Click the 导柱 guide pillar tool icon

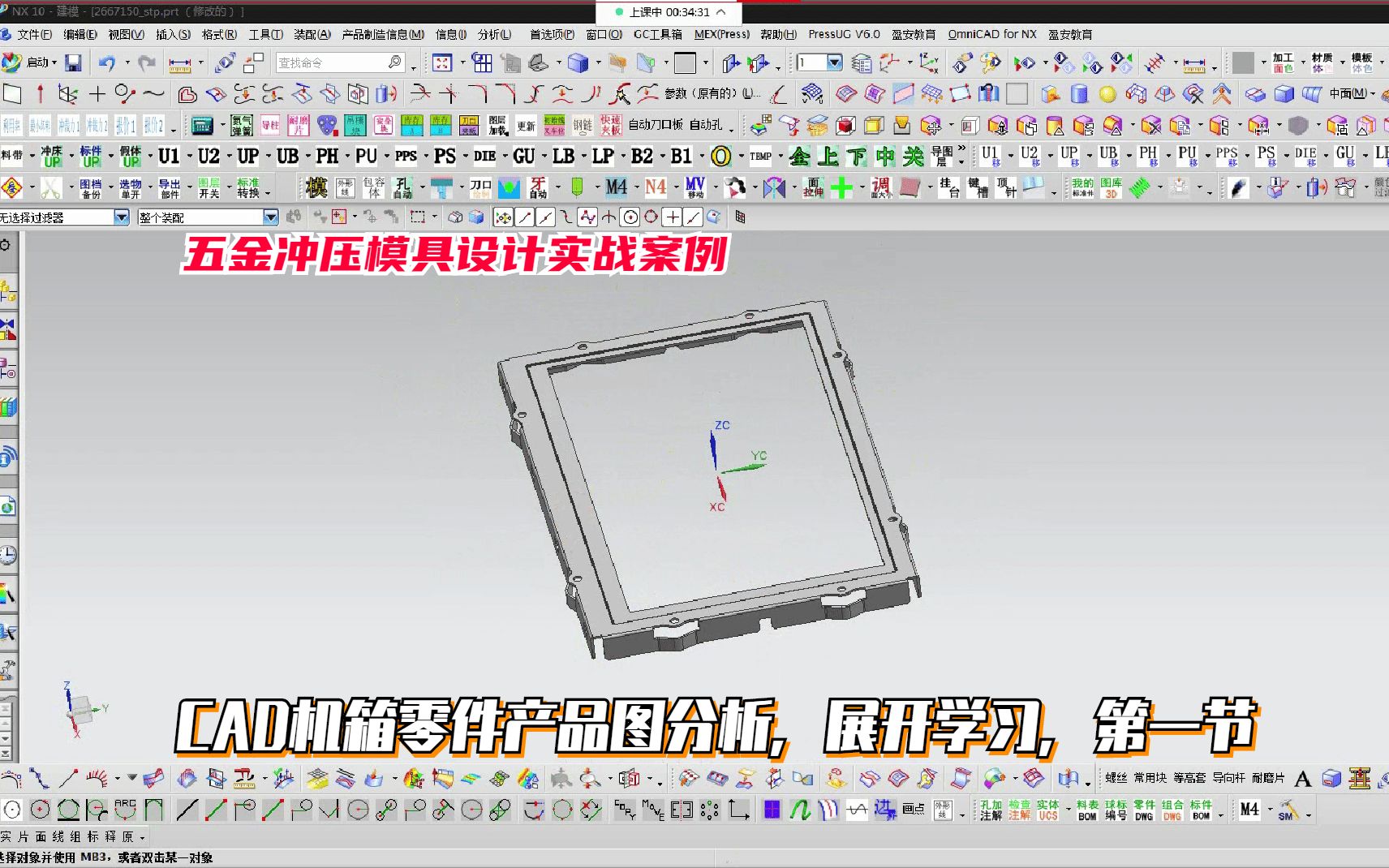point(271,127)
